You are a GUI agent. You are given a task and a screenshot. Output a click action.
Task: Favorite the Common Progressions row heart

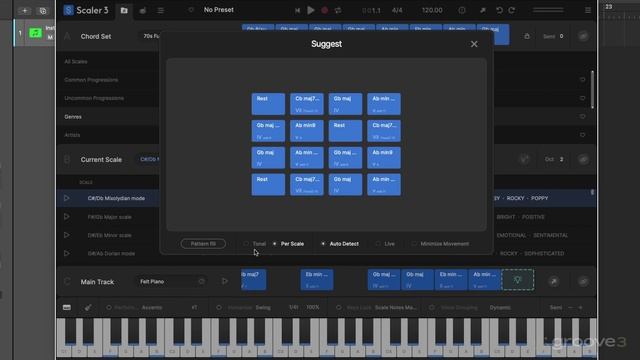582,80
